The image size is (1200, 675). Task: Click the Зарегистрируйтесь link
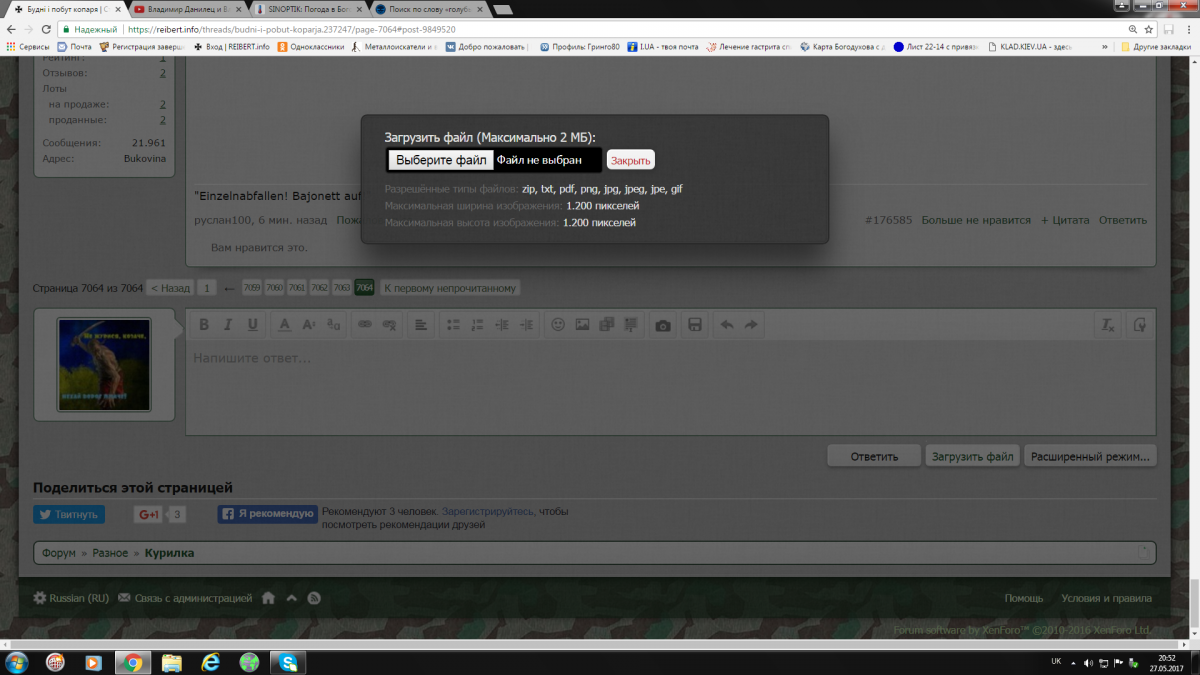[488, 511]
